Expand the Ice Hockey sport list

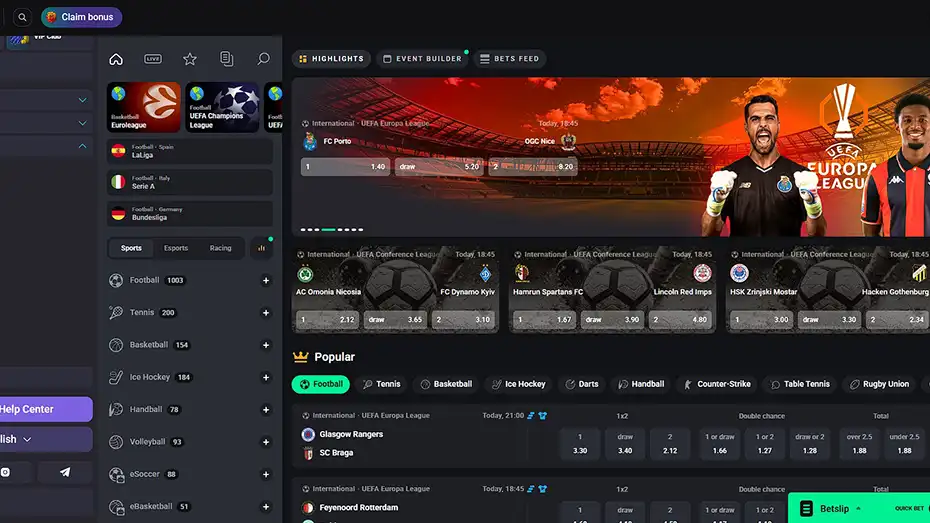[266, 377]
